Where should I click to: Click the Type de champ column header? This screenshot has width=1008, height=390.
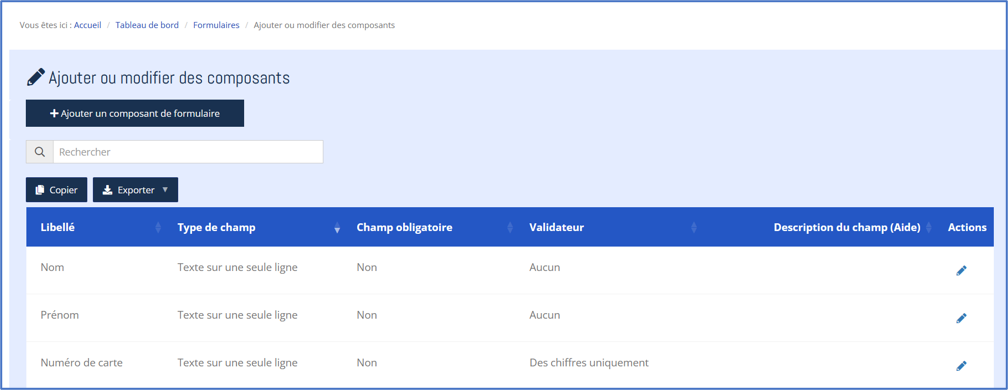216,227
